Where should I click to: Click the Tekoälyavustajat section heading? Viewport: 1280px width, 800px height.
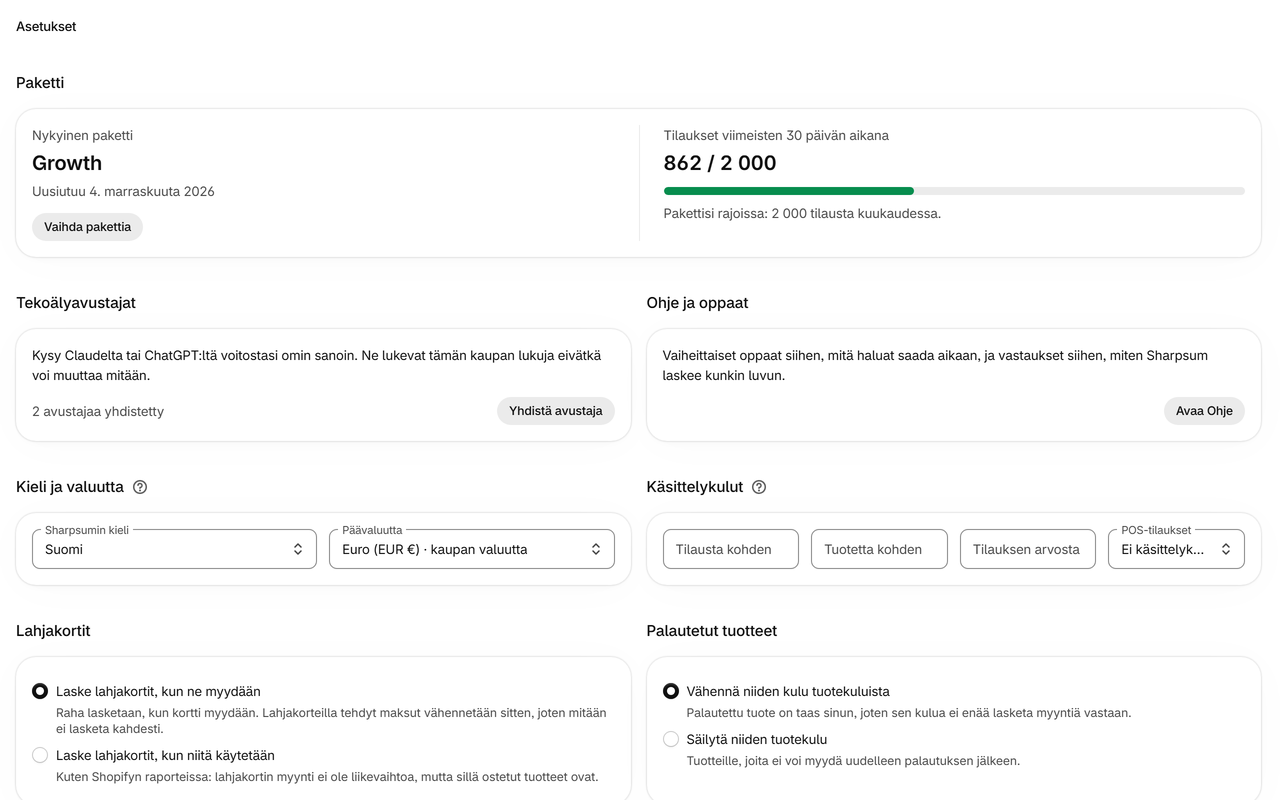(x=76, y=303)
